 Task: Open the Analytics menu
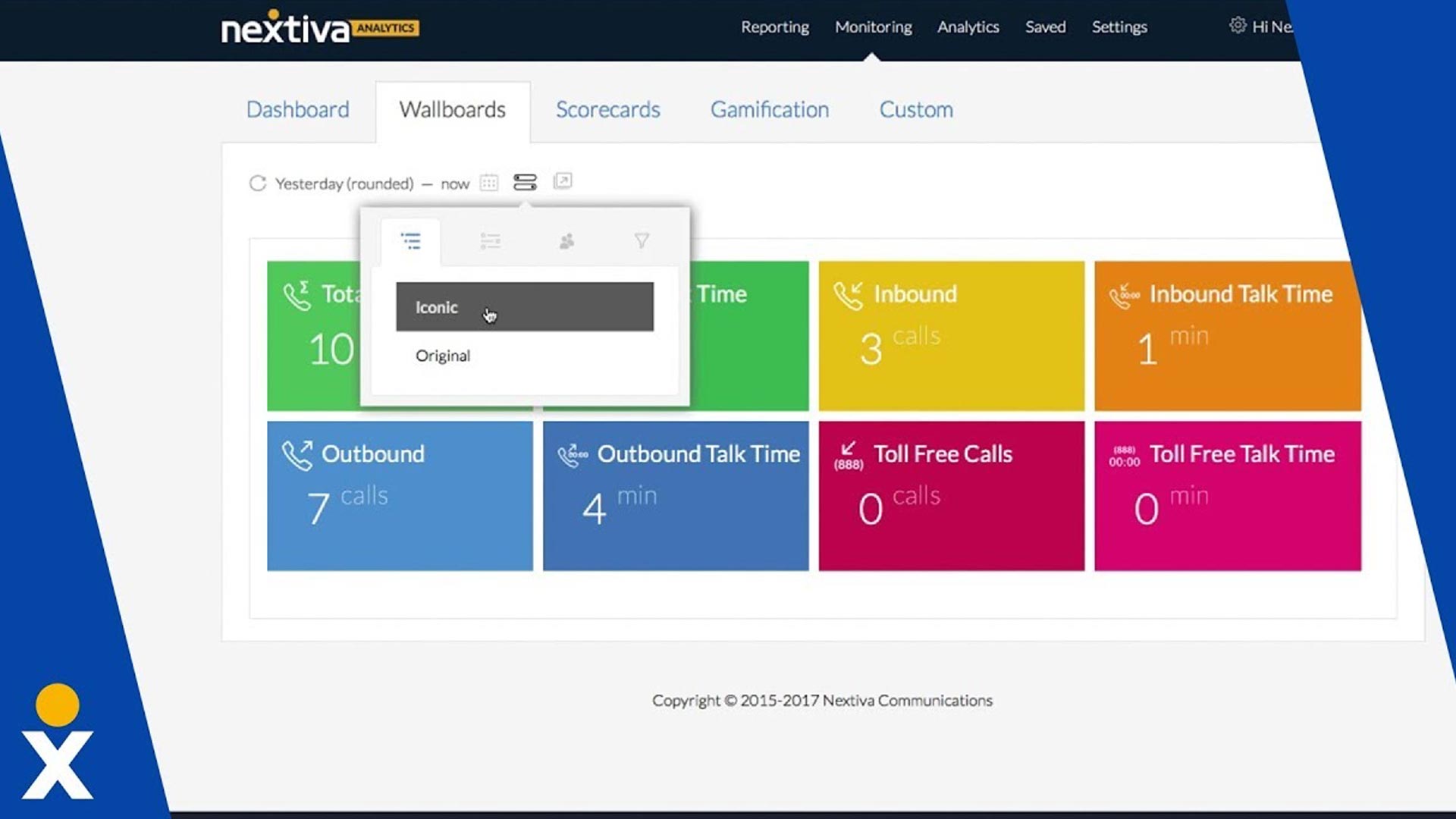point(968,27)
